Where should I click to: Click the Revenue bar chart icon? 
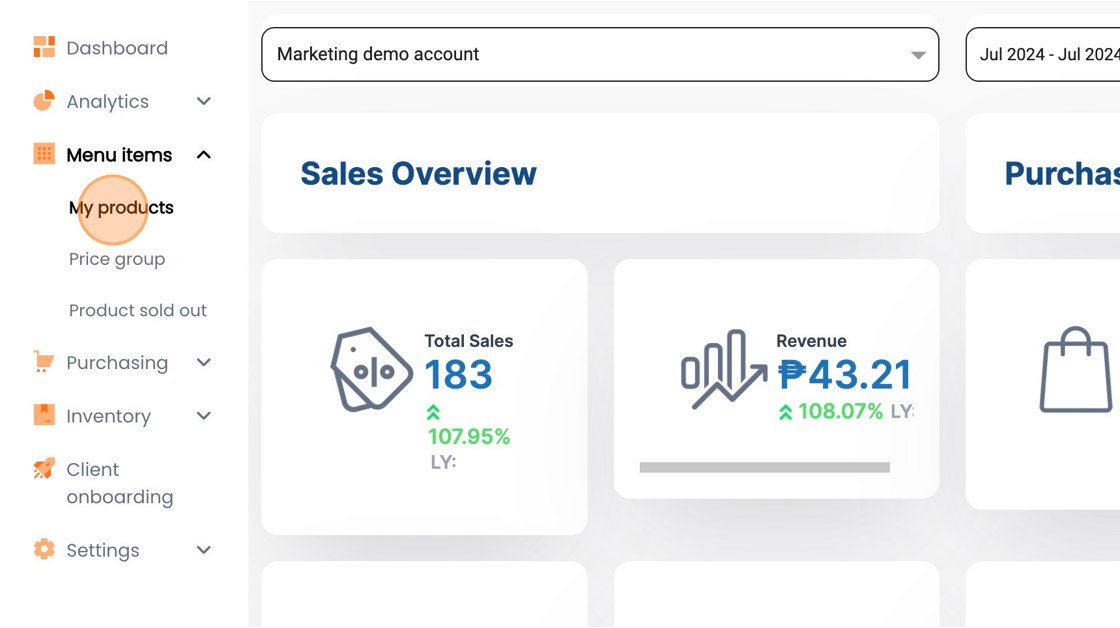724,369
